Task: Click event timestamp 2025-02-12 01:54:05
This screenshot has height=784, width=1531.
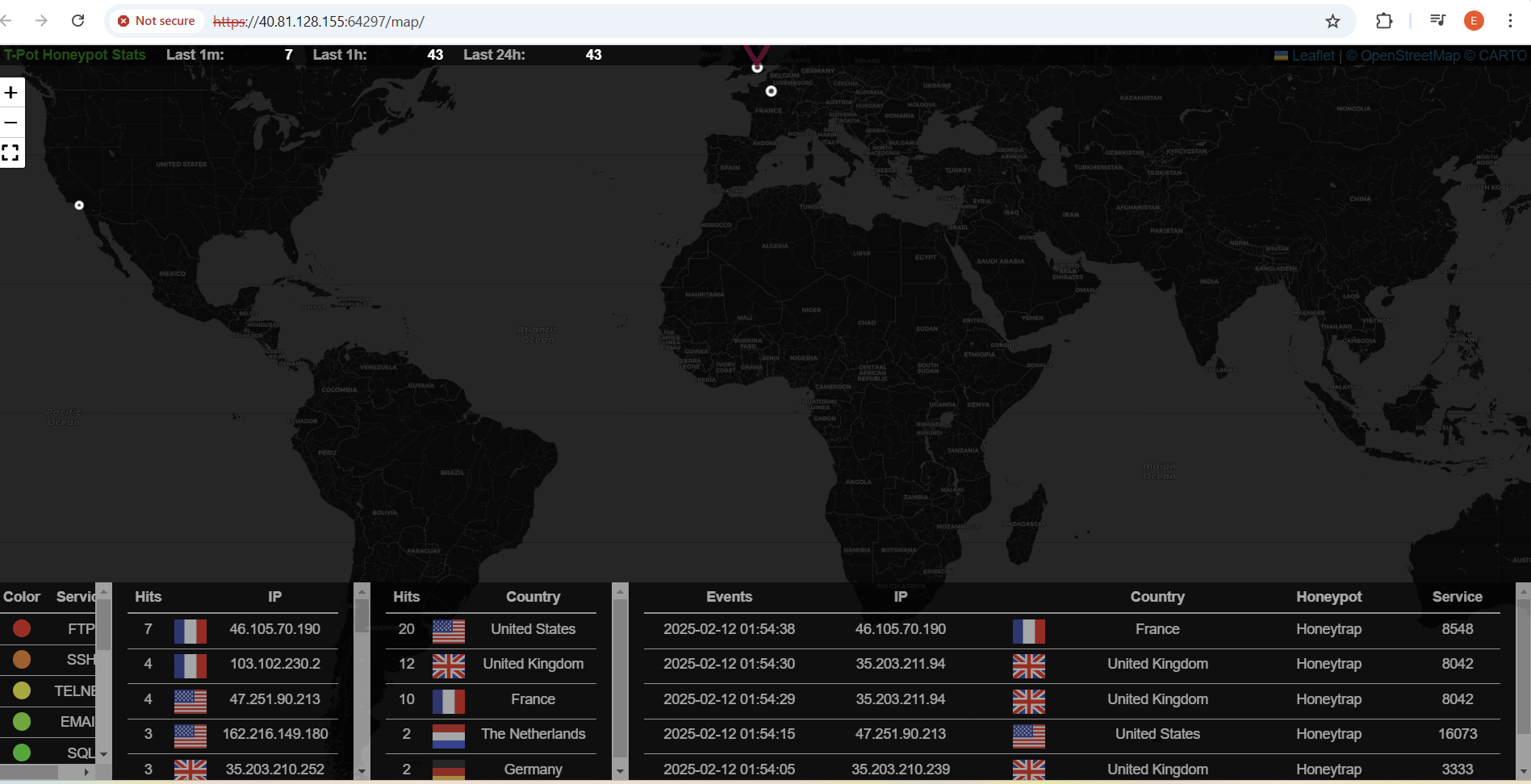Action: [x=729, y=769]
